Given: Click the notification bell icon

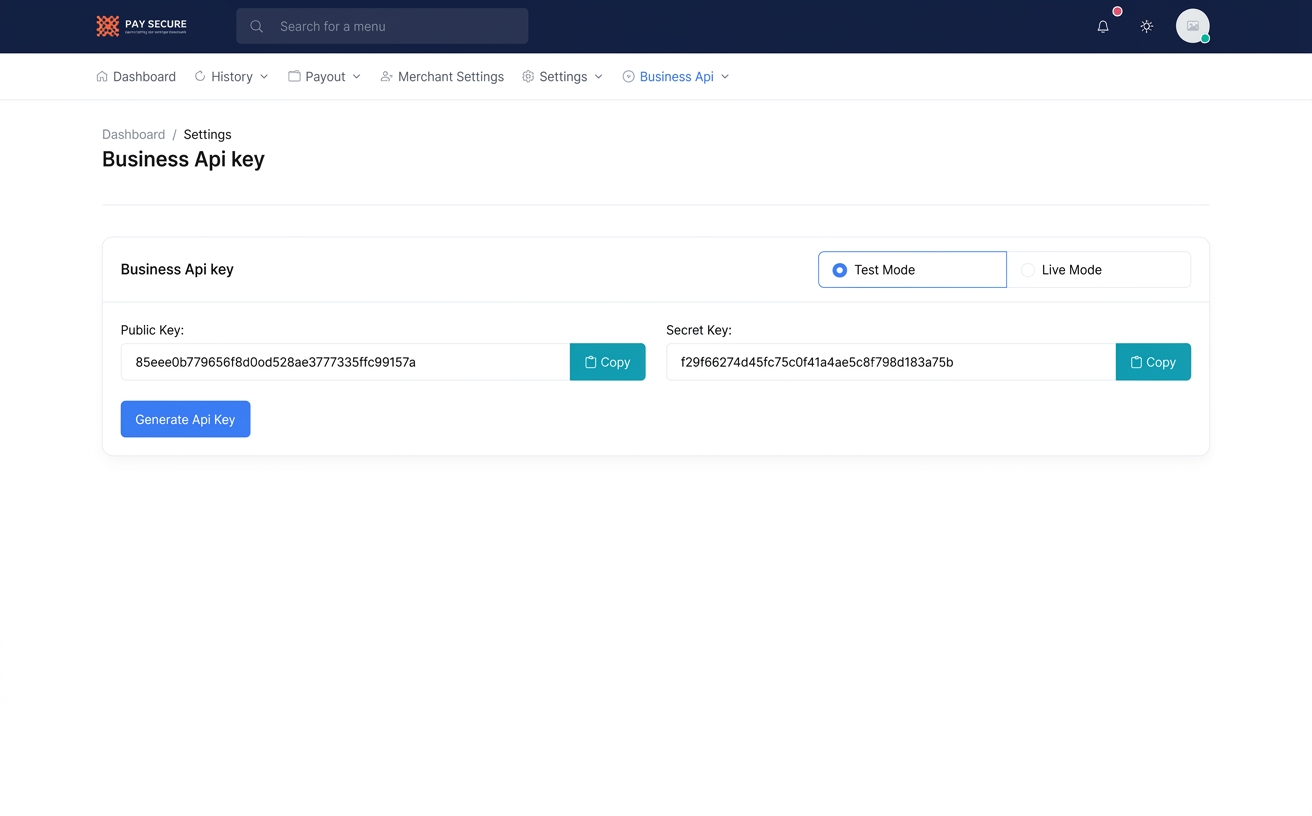Looking at the screenshot, I should tap(1103, 27).
